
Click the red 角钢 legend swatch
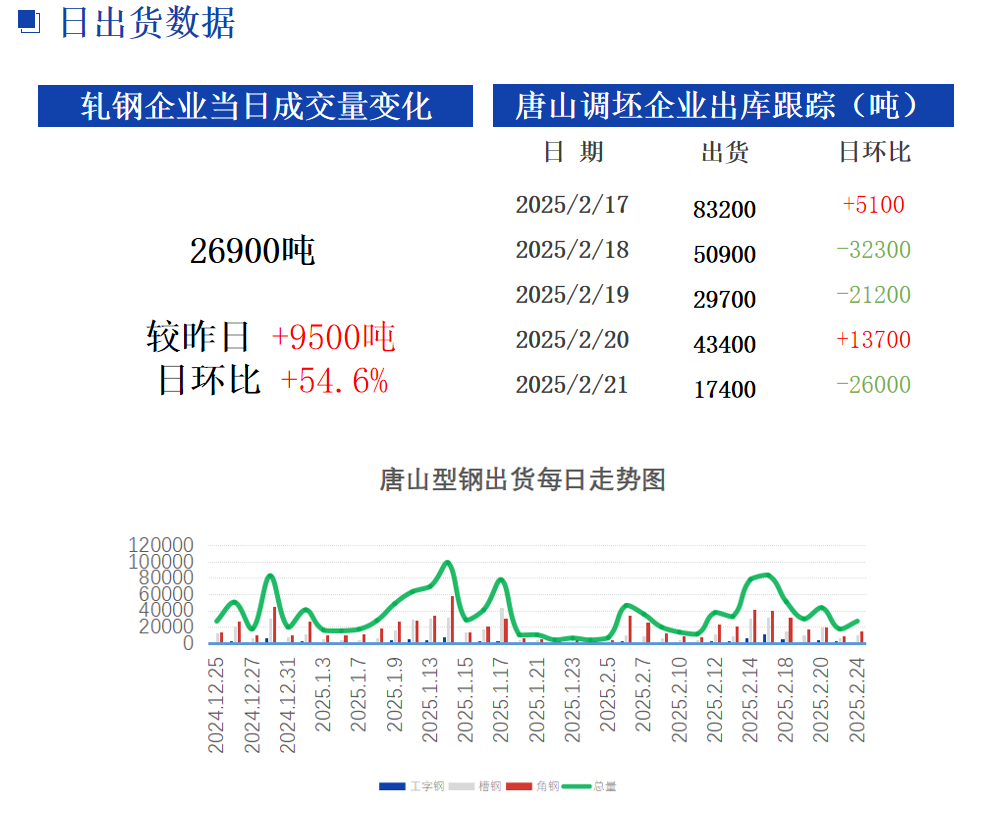pos(518,787)
